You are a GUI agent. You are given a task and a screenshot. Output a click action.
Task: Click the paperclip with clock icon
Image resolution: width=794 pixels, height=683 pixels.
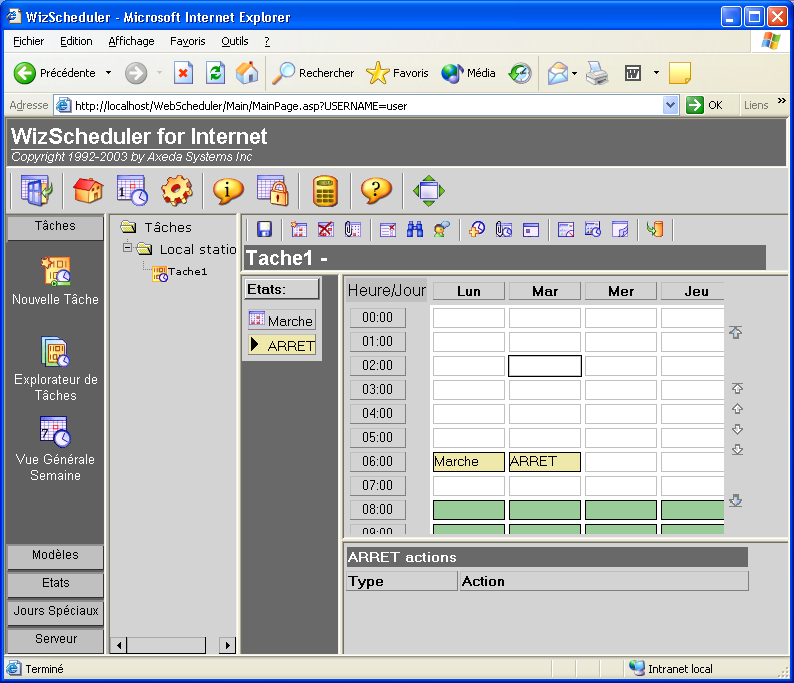tap(504, 229)
